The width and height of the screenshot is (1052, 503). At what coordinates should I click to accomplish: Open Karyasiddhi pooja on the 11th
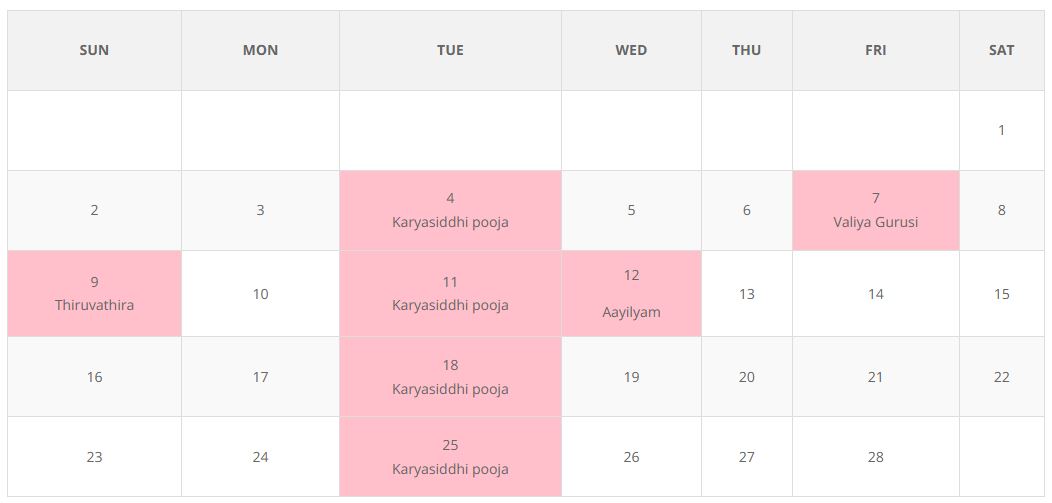tap(450, 305)
